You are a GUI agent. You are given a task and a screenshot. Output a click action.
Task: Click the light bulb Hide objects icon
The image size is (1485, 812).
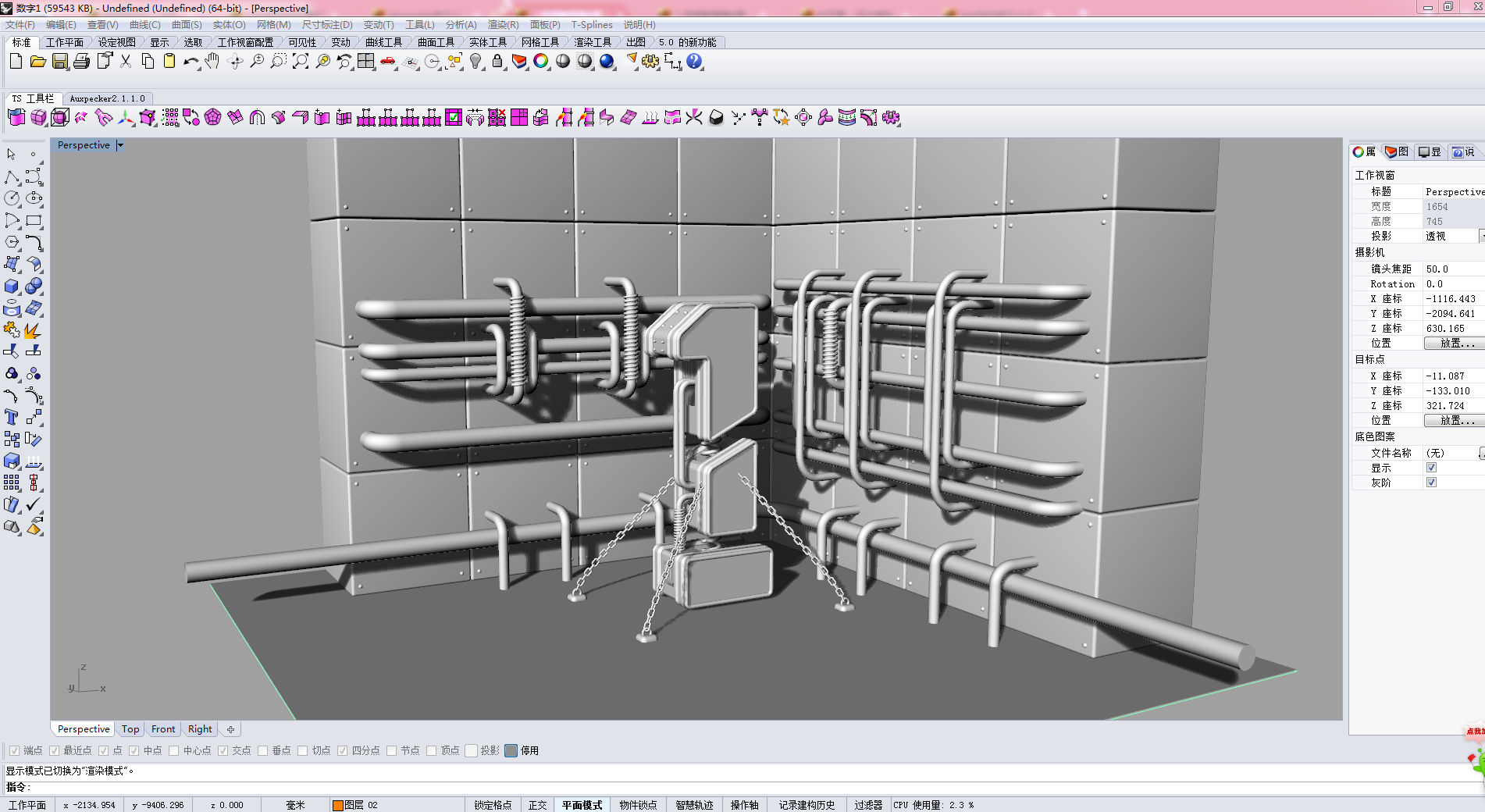[475, 61]
